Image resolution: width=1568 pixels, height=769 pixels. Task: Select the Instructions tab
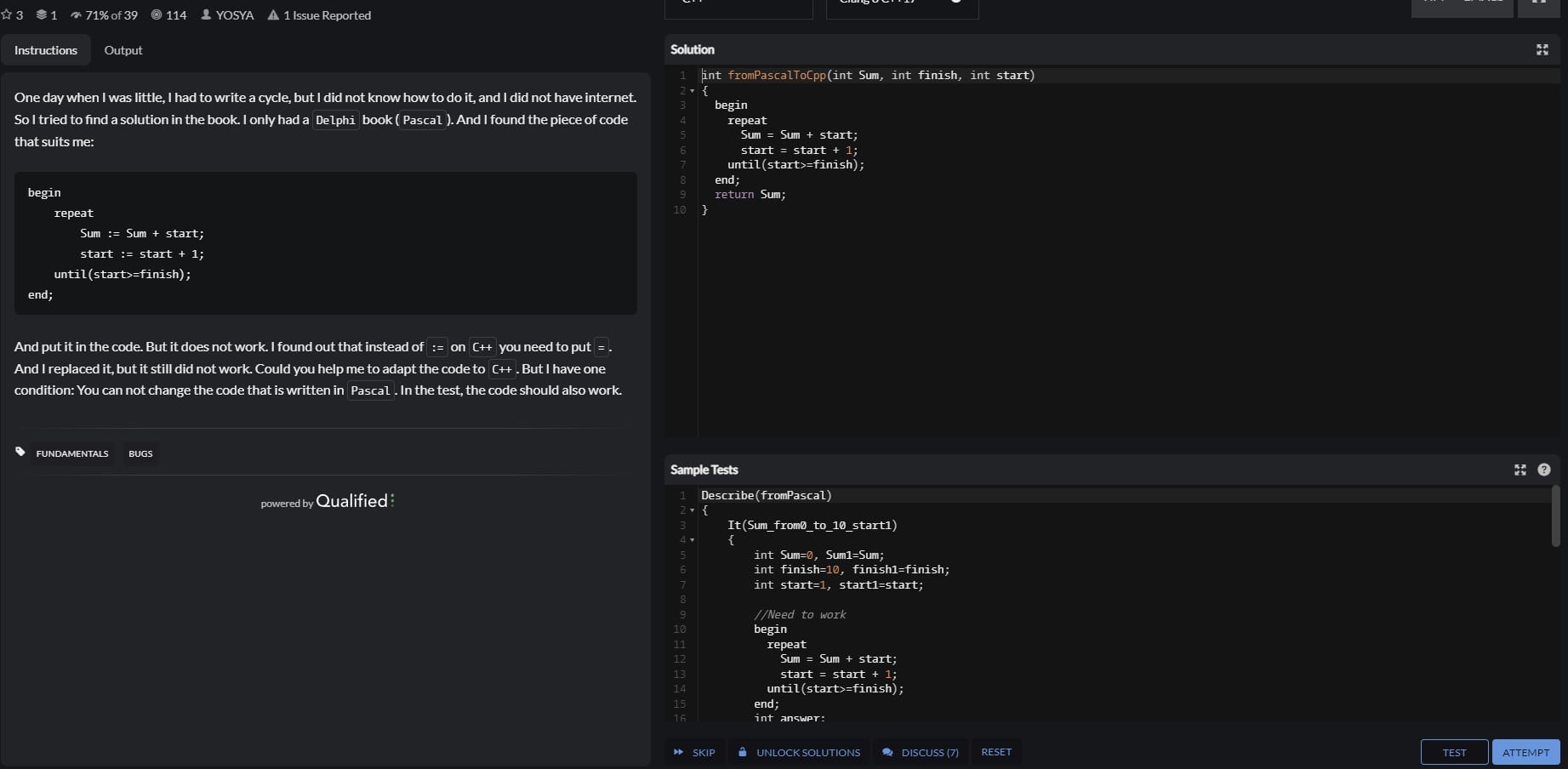click(x=45, y=50)
